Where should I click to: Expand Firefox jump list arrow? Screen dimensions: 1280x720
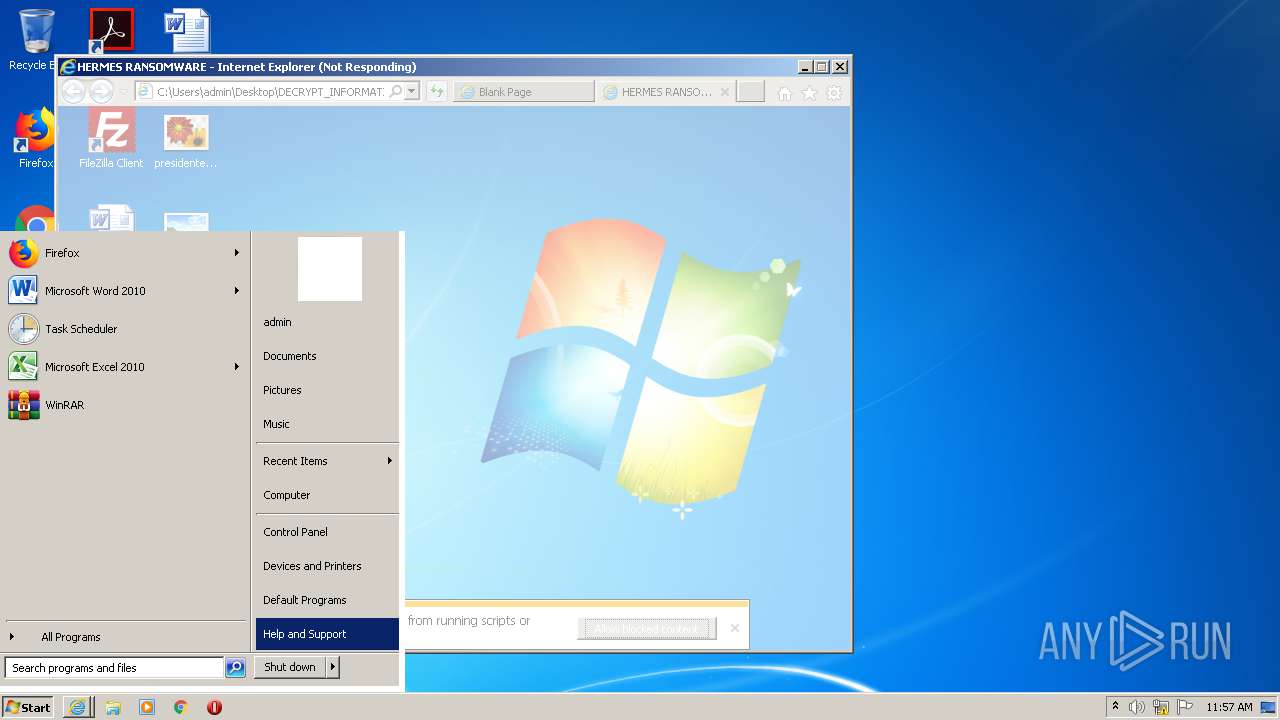[237, 253]
